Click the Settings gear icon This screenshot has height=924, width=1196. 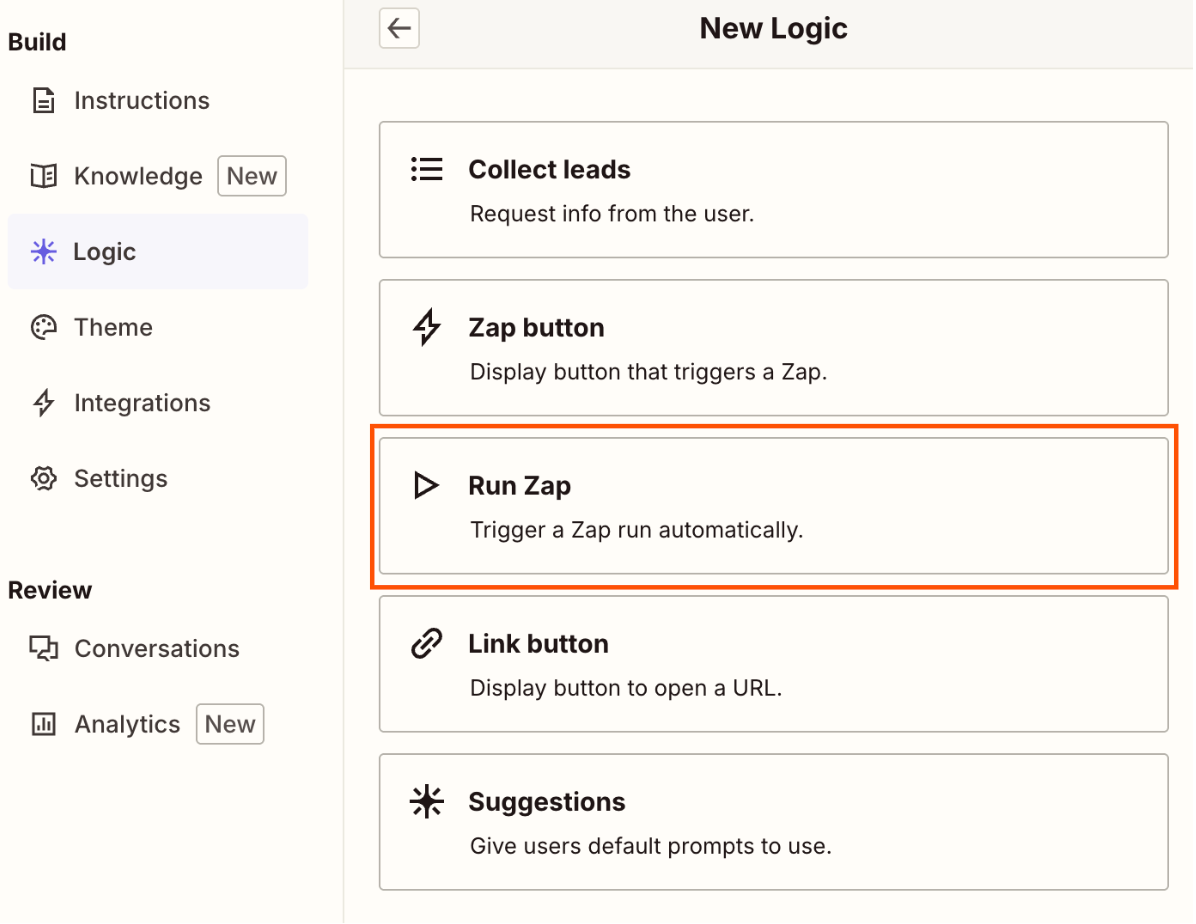43,479
